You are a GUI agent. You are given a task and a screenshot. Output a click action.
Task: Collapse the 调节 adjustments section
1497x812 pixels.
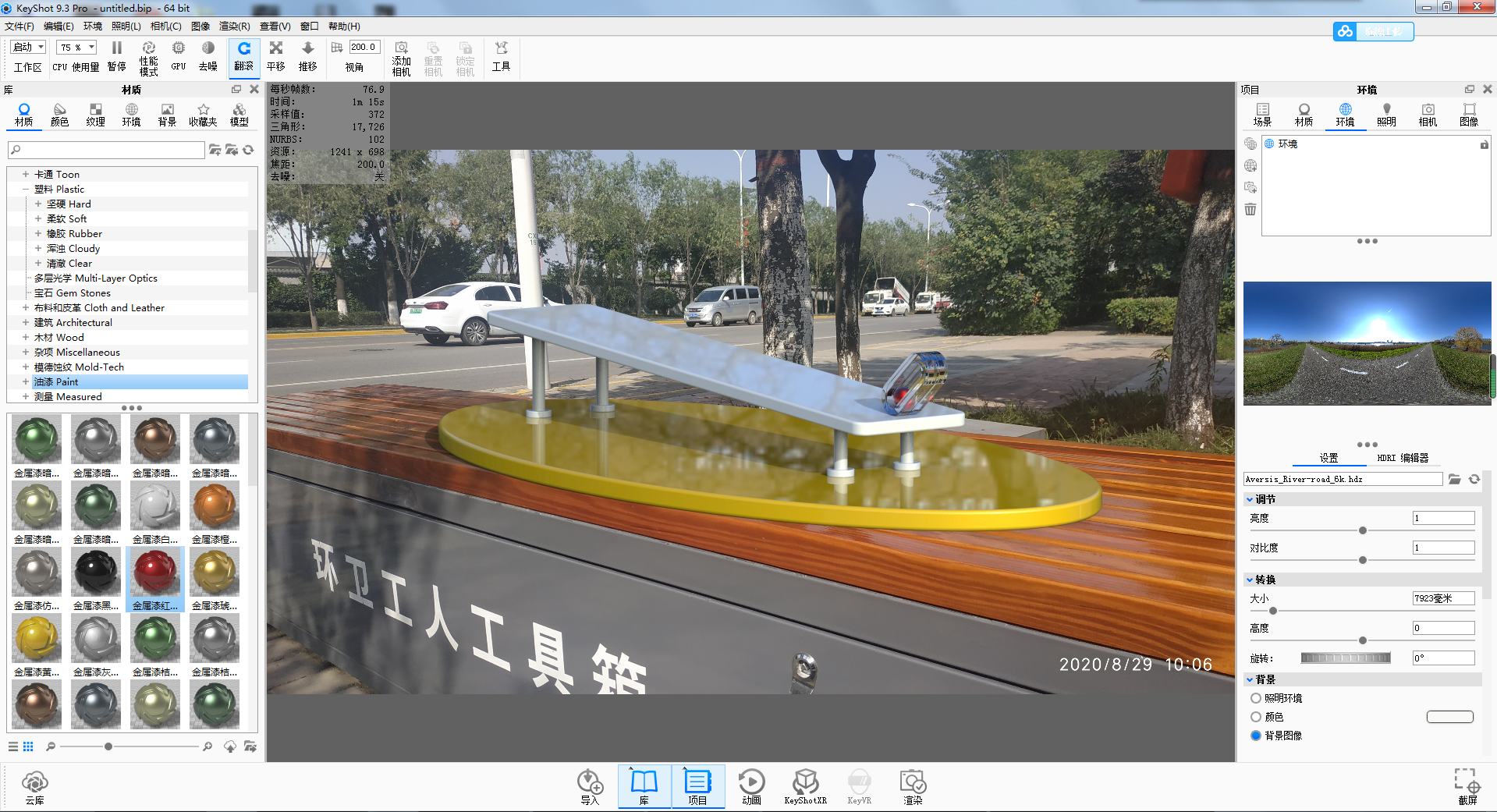[1250, 499]
